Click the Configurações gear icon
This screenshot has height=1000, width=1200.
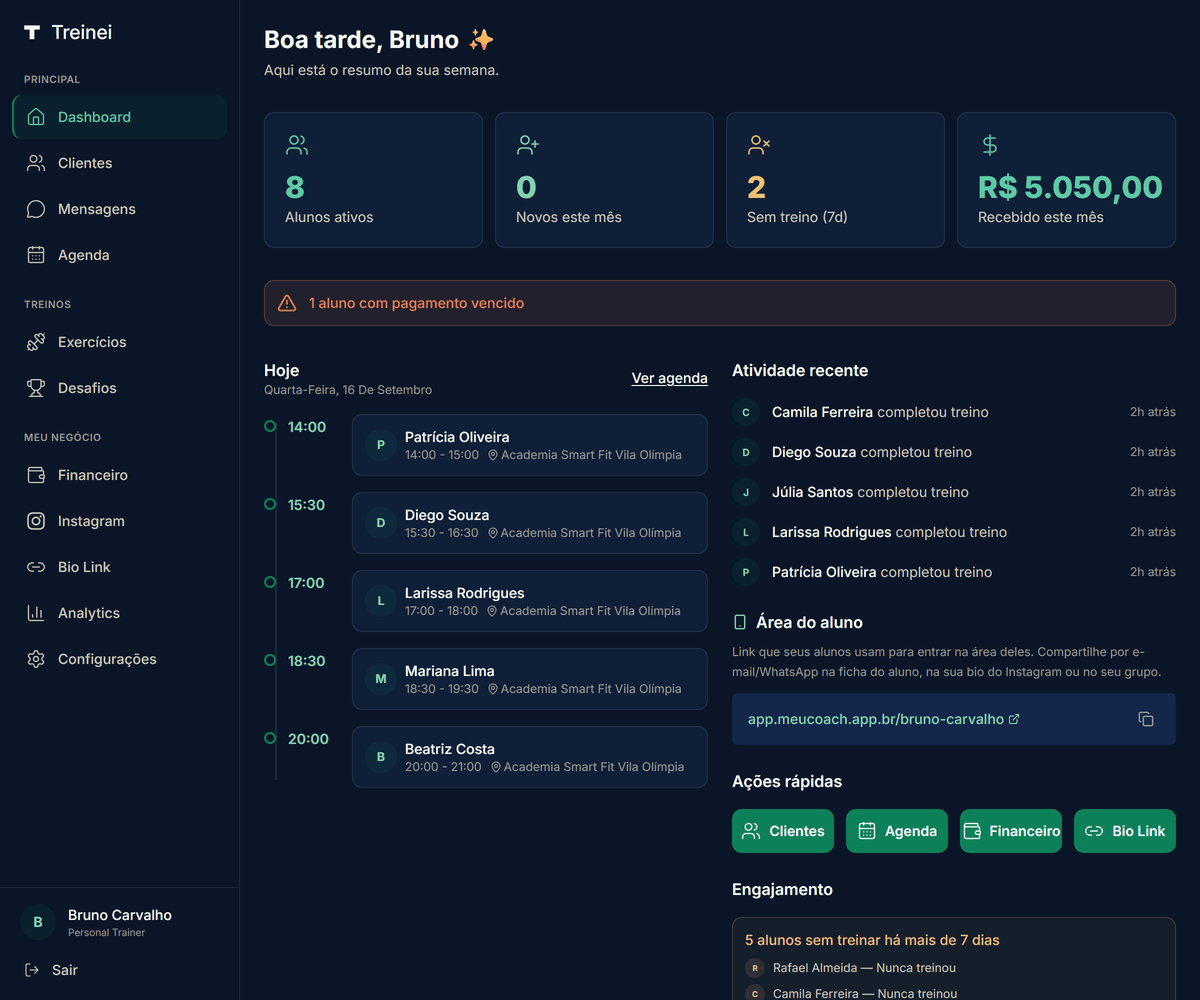[x=36, y=659]
